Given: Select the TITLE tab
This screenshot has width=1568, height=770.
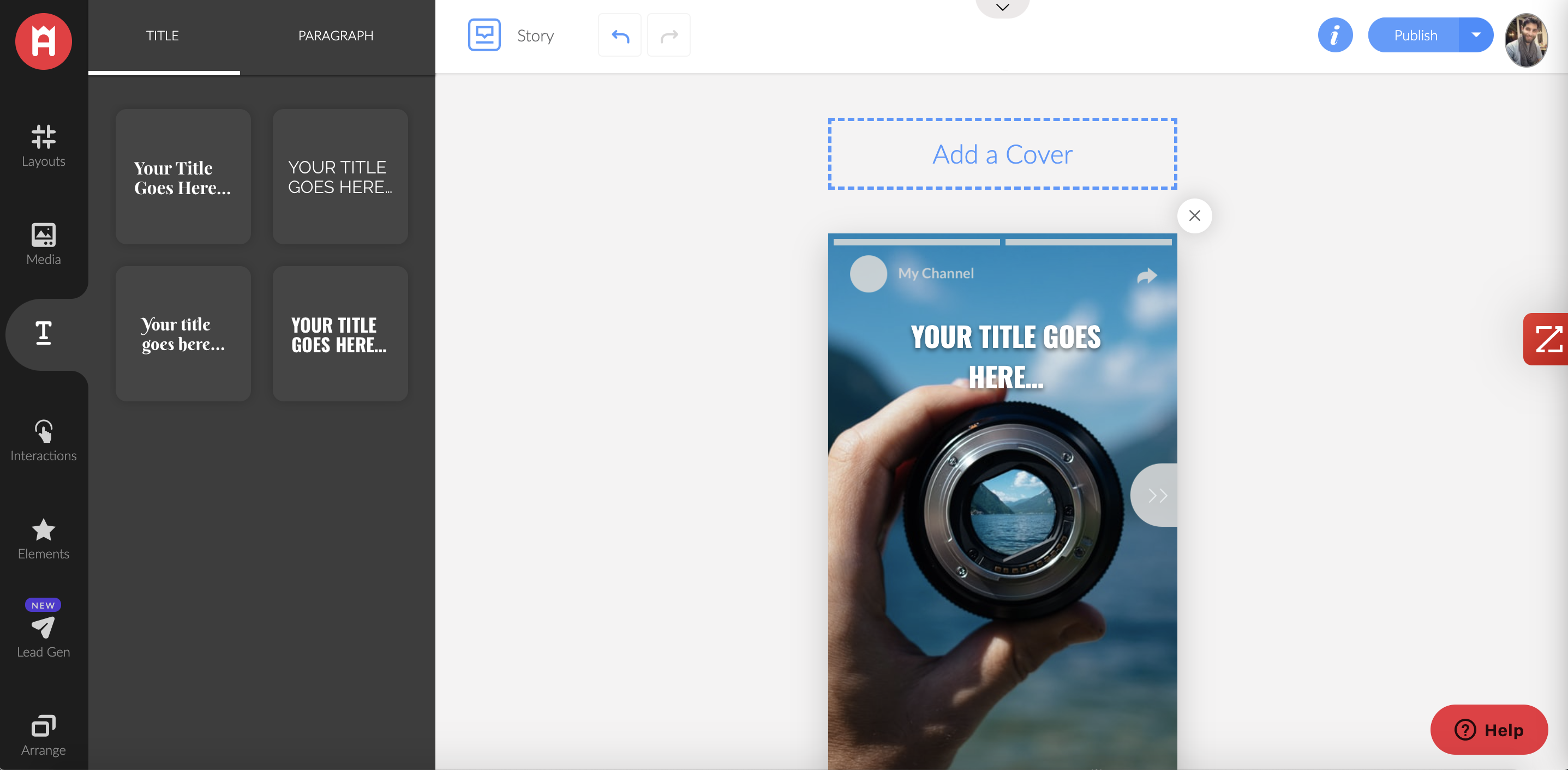Looking at the screenshot, I should click(163, 36).
